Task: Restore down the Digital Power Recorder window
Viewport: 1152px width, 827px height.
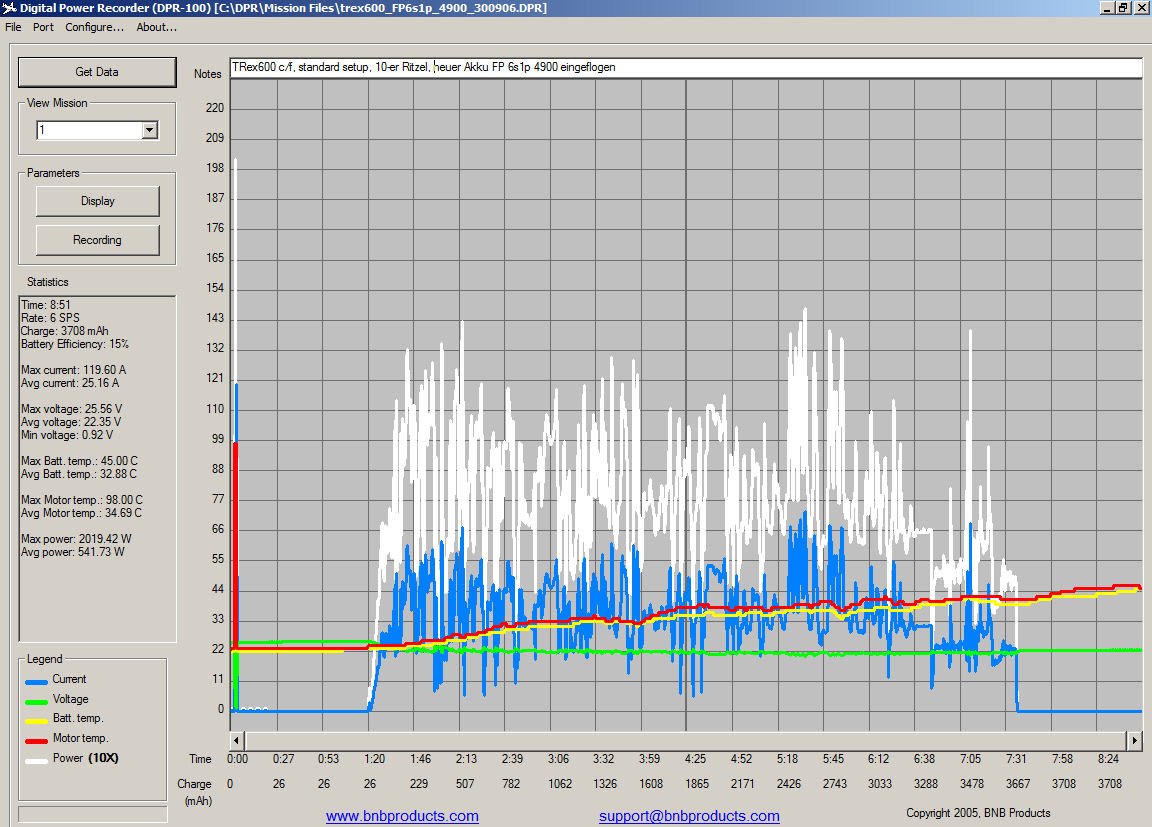Action: (1123, 8)
